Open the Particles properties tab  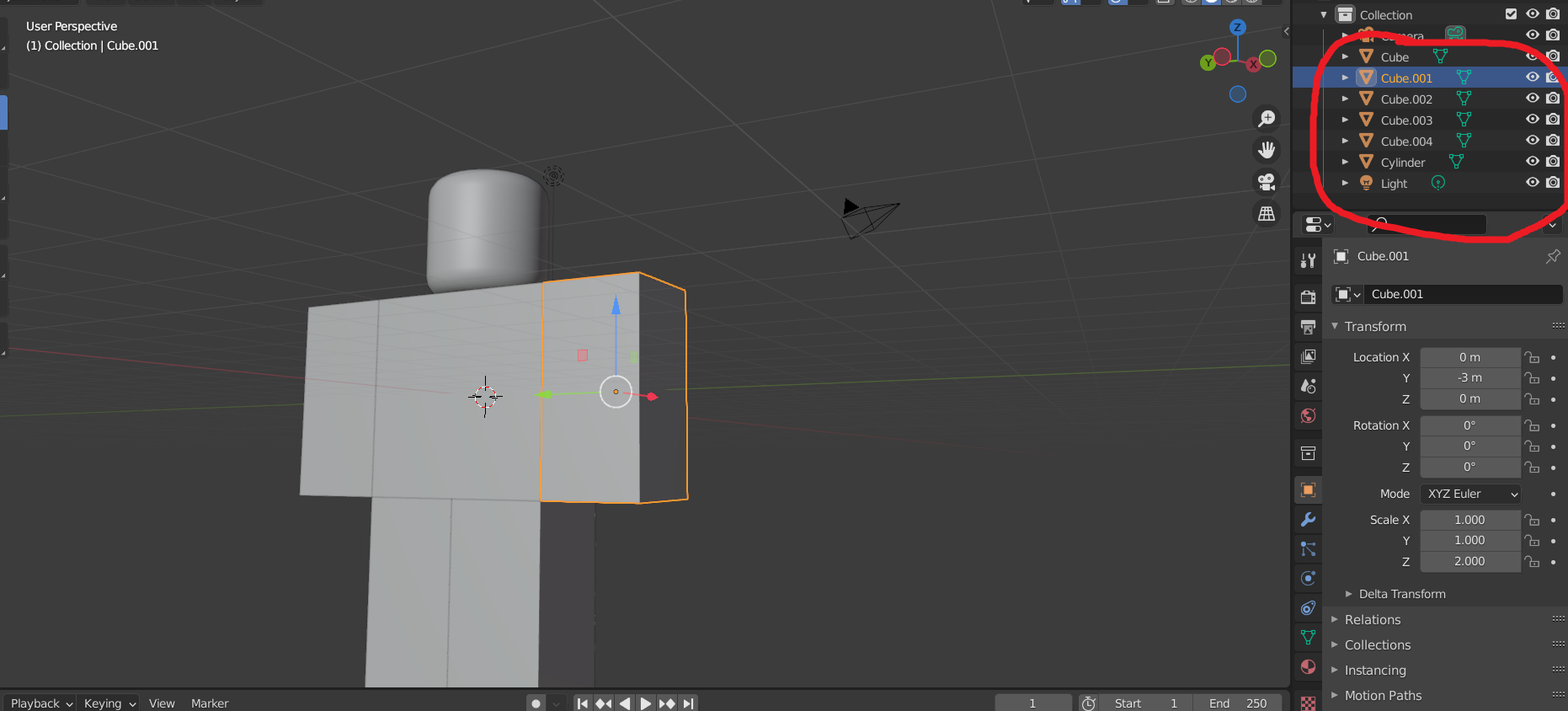[x=1308, y=548]
